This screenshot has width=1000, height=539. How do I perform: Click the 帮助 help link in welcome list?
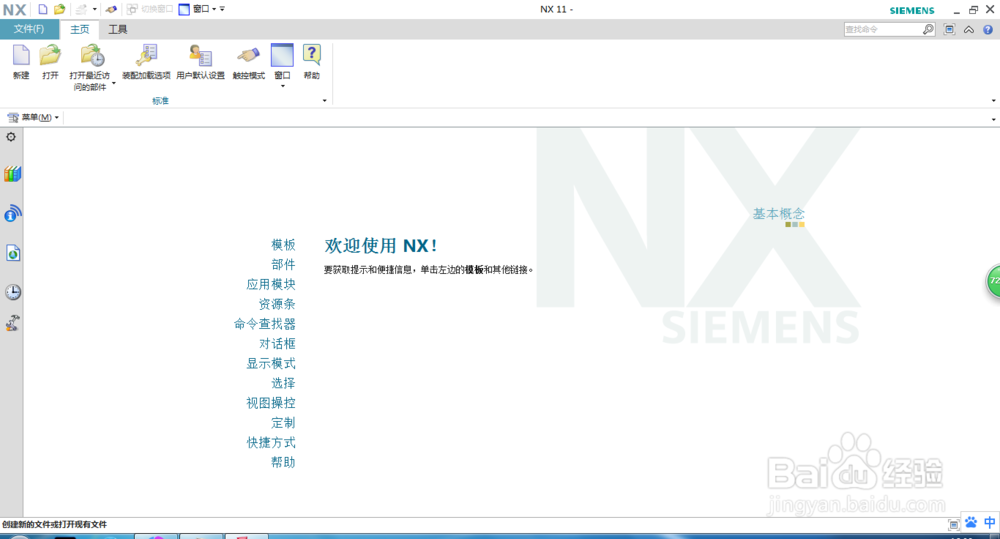pos(283,462)
